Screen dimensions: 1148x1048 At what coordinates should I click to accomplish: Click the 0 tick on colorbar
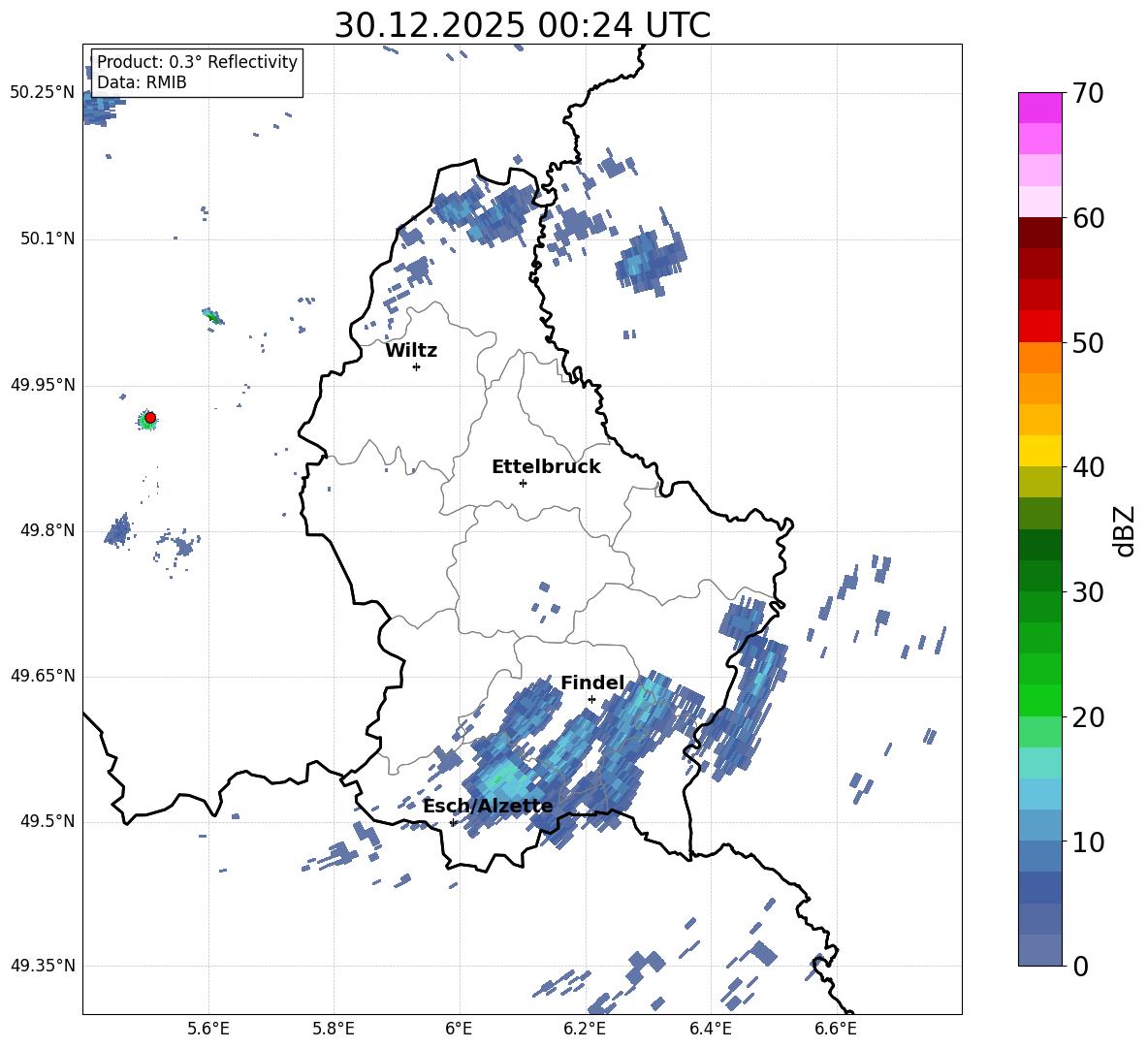(x=1080, y=966)
